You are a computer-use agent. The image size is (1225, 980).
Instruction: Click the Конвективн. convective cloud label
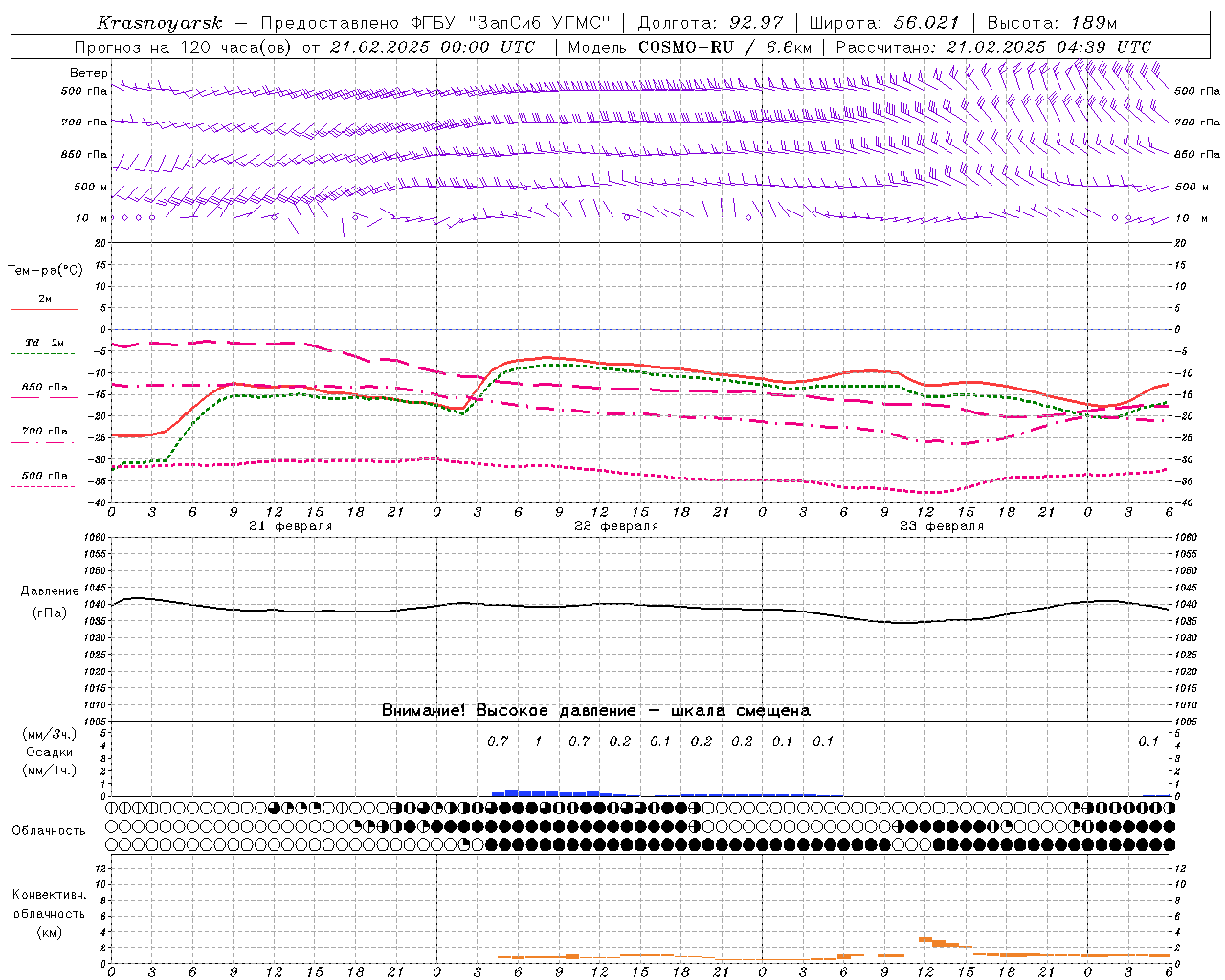point(50,895)
